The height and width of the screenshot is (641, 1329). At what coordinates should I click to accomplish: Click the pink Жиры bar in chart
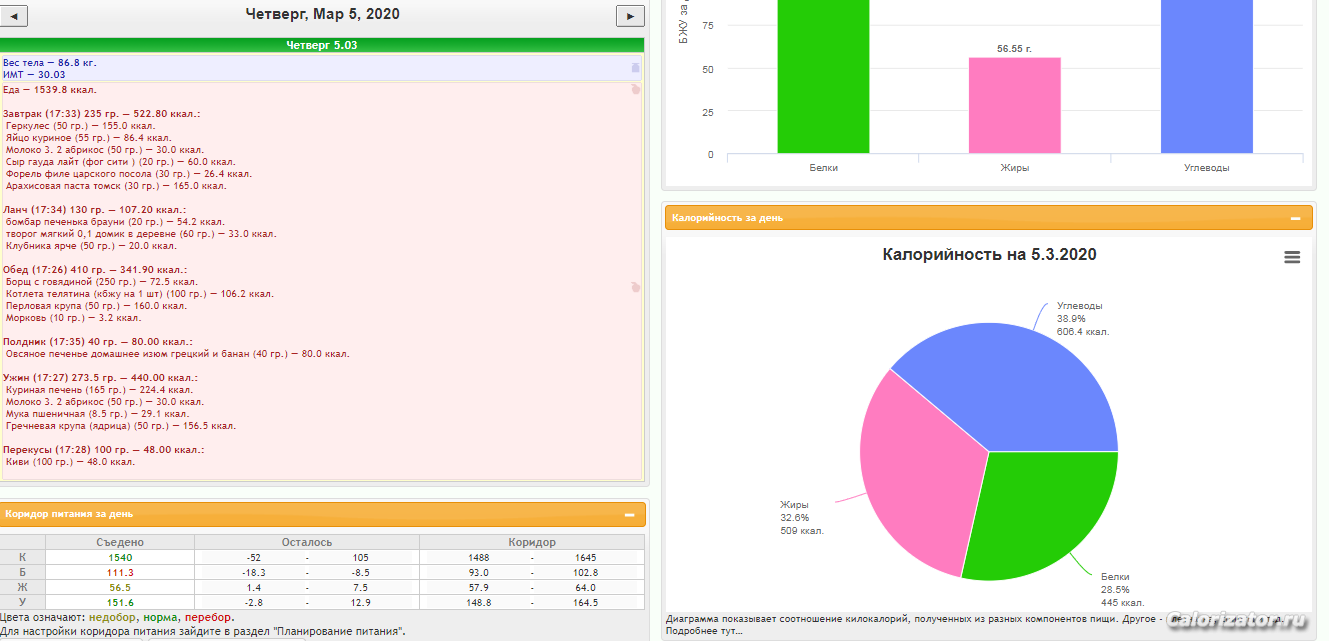click(x=1014, y=105)
